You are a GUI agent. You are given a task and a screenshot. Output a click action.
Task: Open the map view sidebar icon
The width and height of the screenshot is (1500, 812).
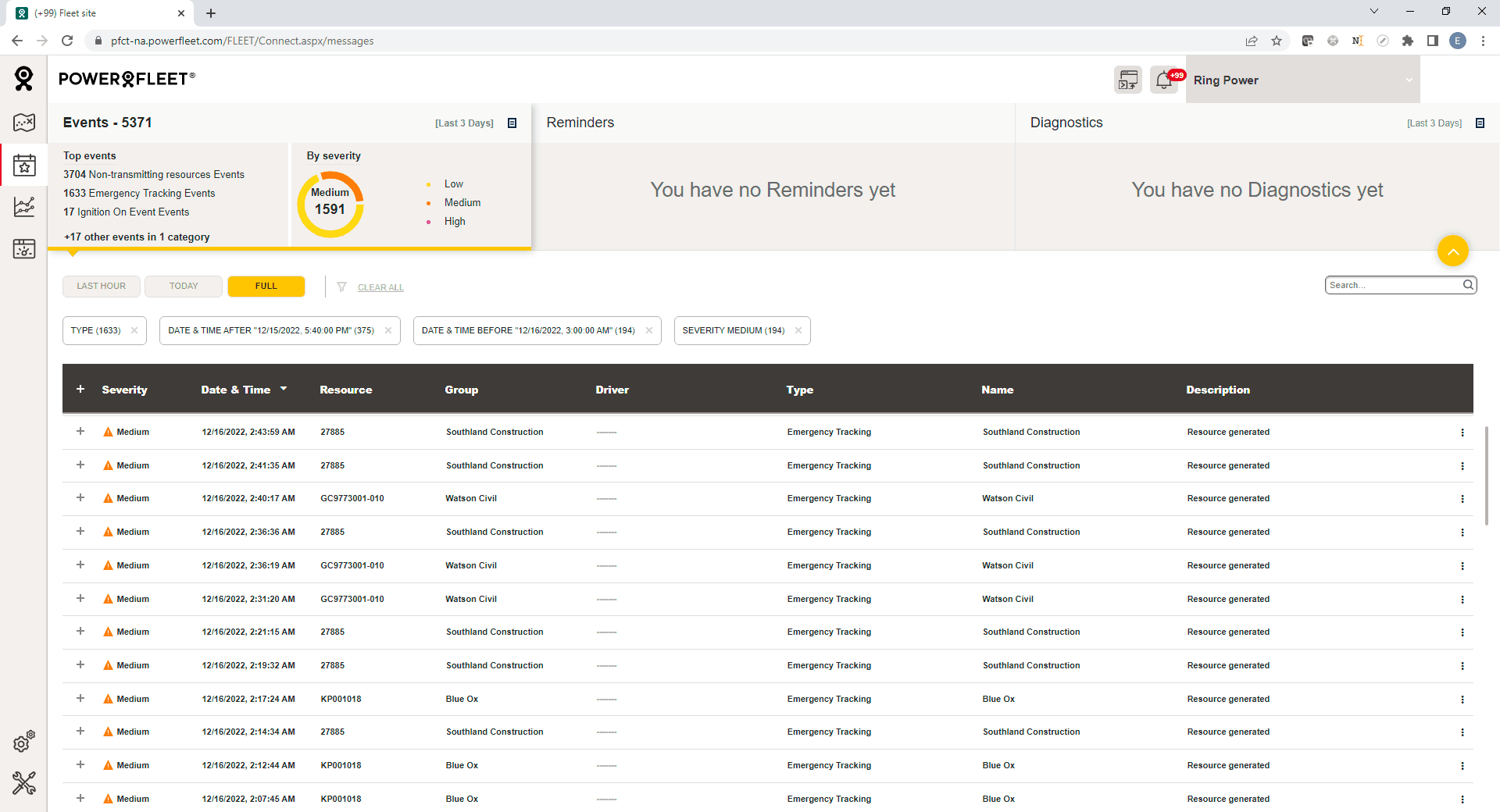pyautogui.click(x=24, y=123)
